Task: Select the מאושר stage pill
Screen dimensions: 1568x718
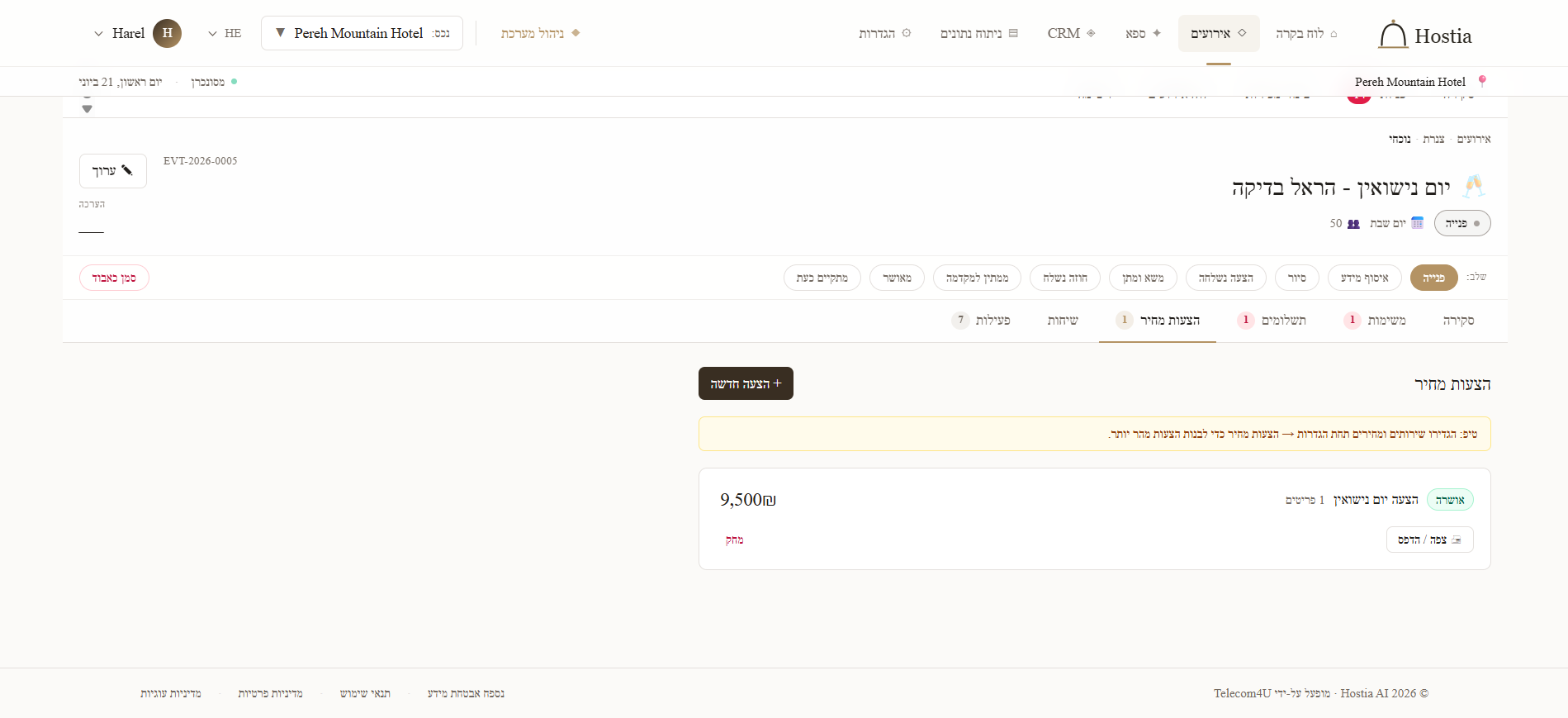Action: [x=897, y=278]
